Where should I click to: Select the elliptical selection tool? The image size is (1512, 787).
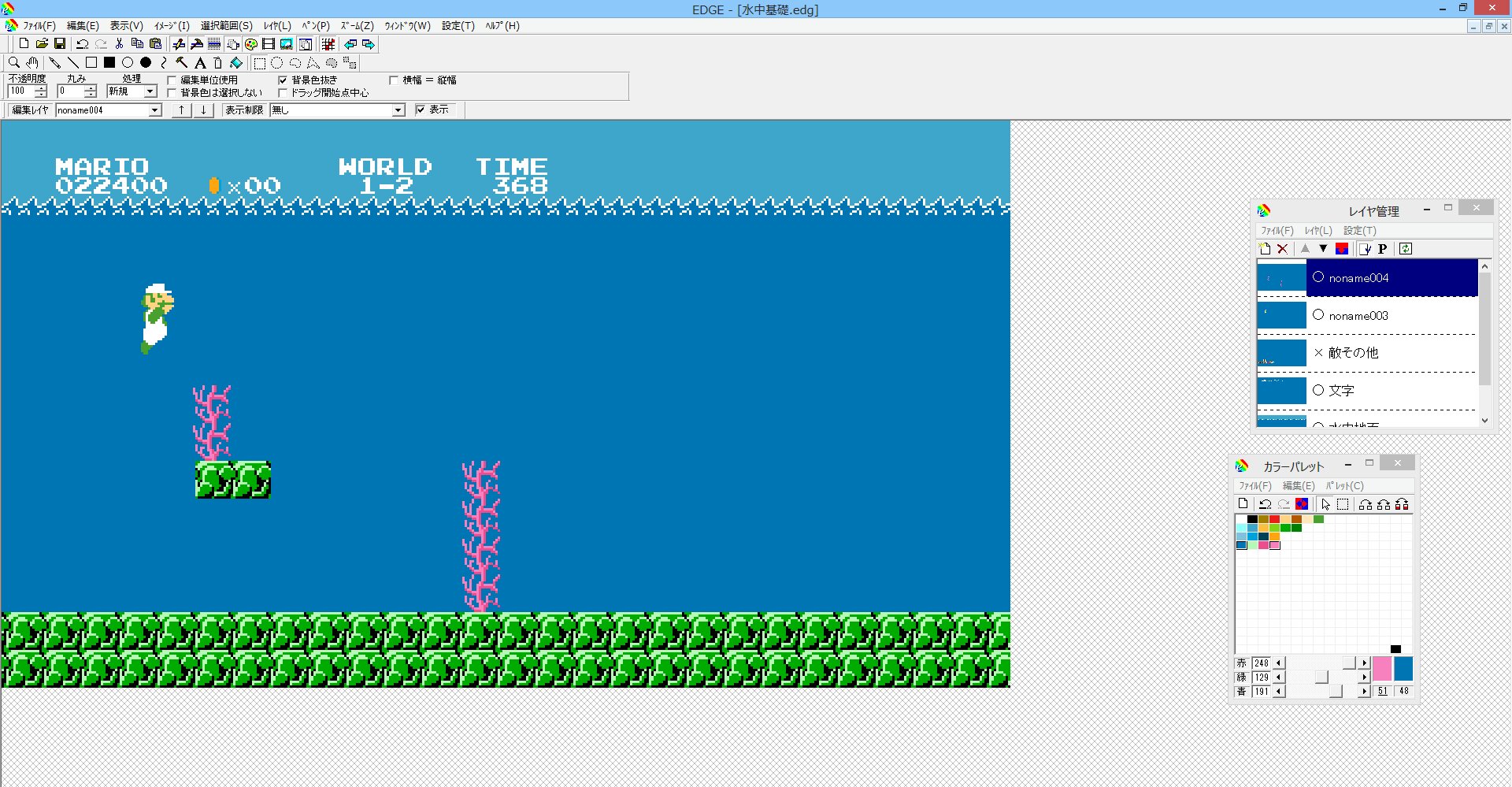pos(277,63)
